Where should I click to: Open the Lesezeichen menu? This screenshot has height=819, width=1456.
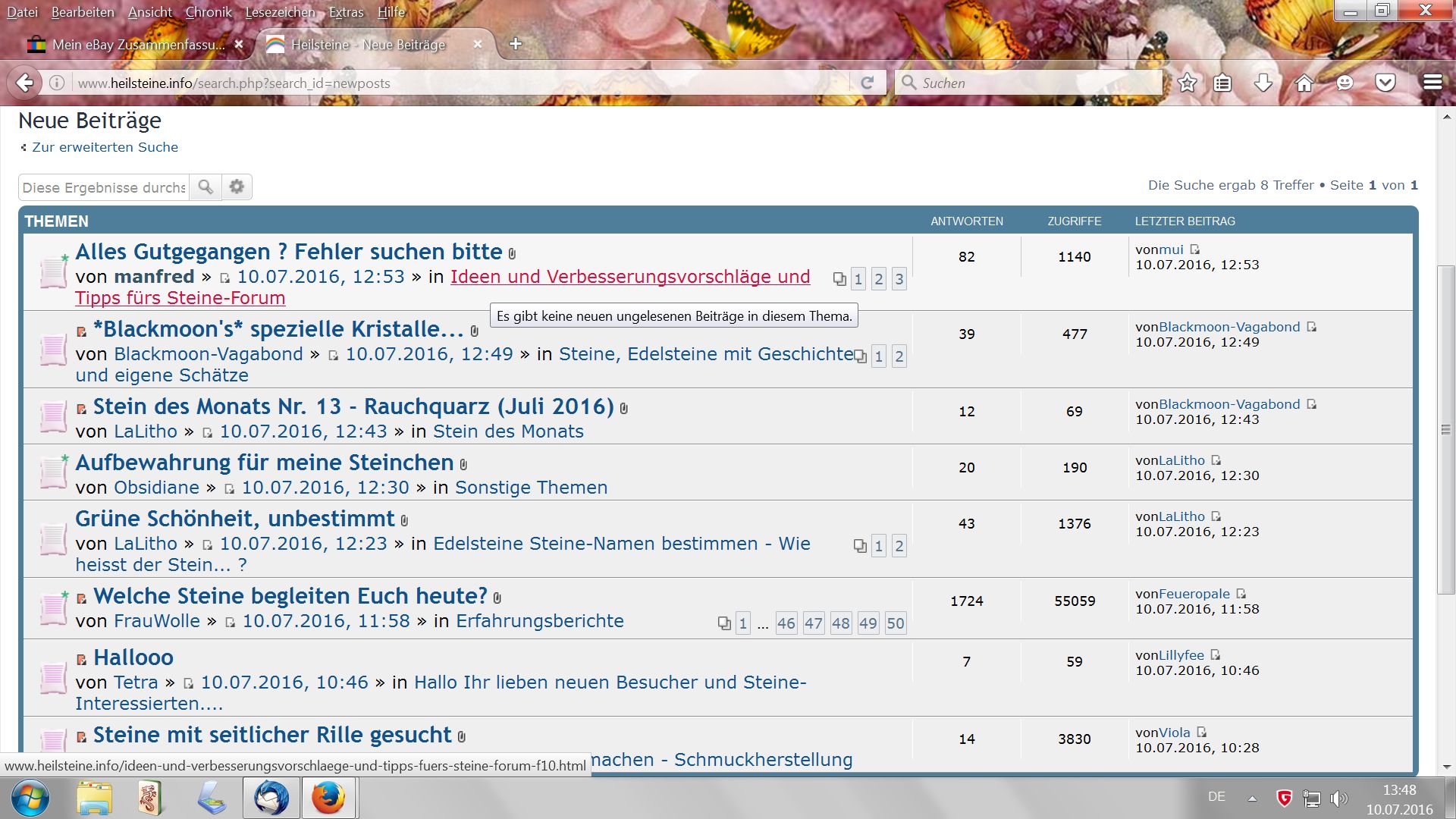click(280, 12)
